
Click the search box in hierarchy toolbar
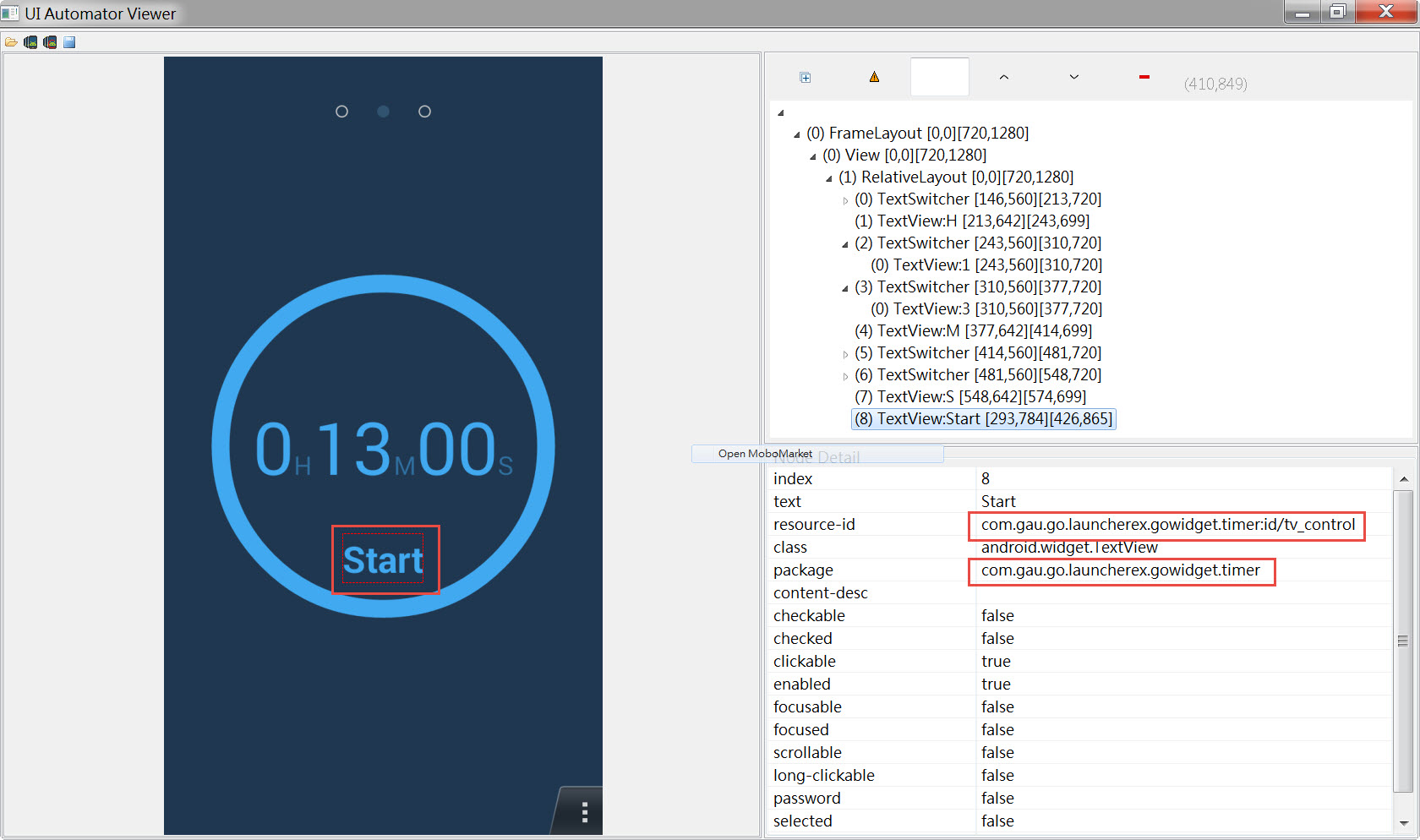(939, 78)
